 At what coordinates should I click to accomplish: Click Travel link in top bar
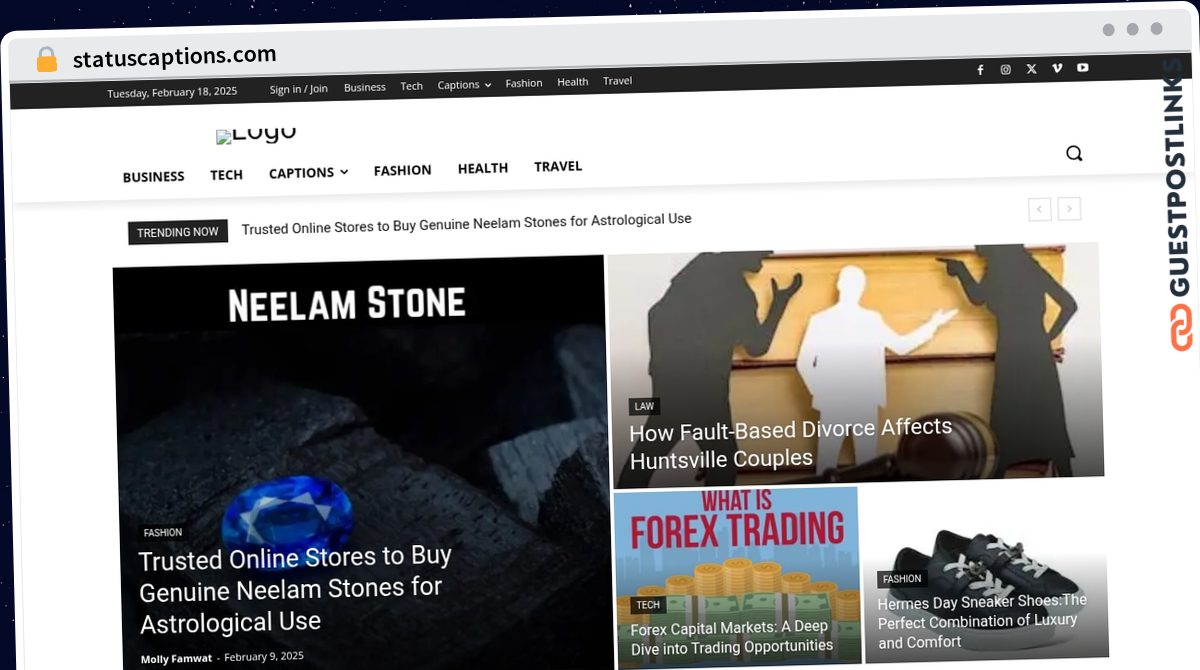[x=617, y=81]
